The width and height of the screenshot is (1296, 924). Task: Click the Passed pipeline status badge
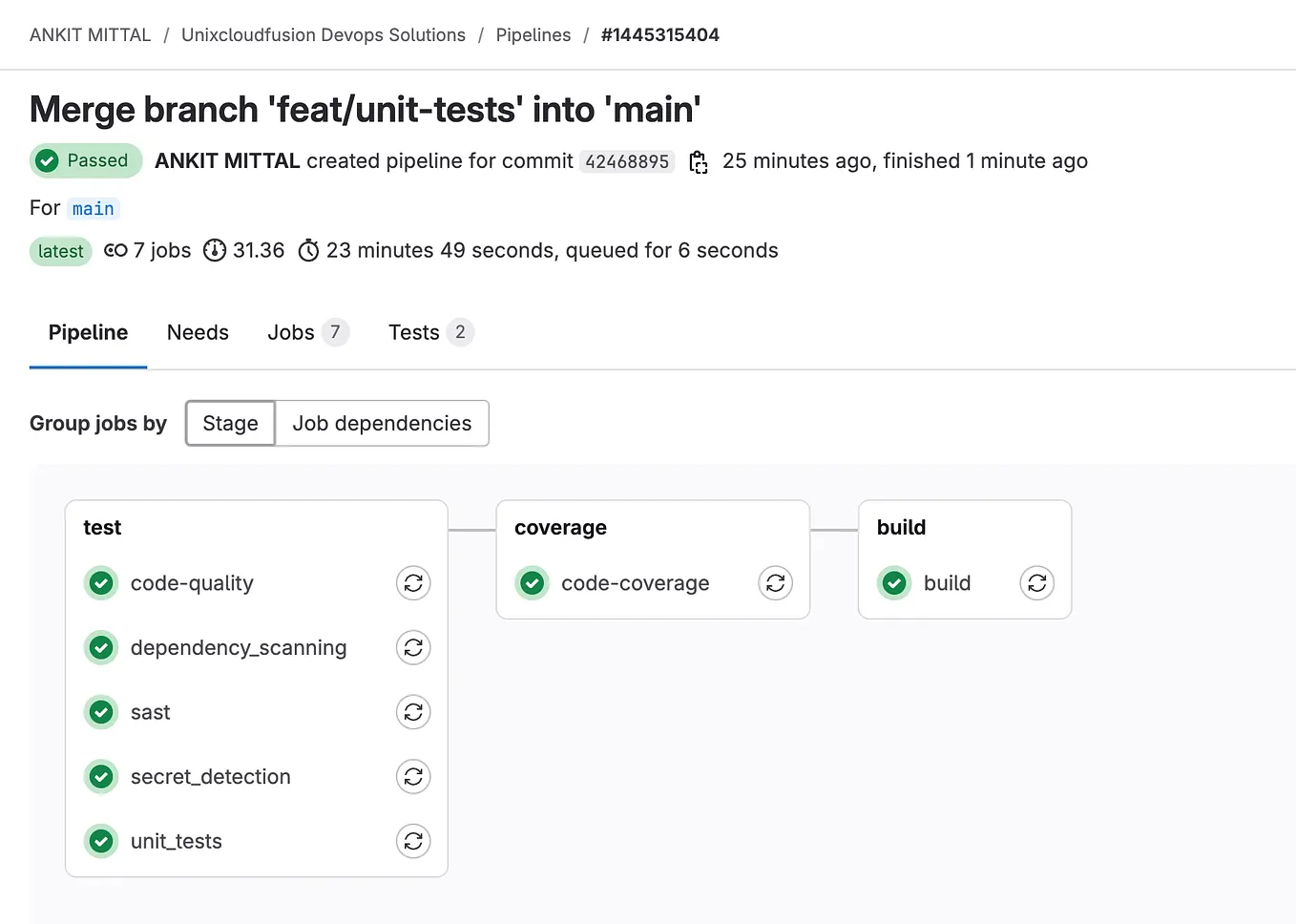tap(85, 160)
